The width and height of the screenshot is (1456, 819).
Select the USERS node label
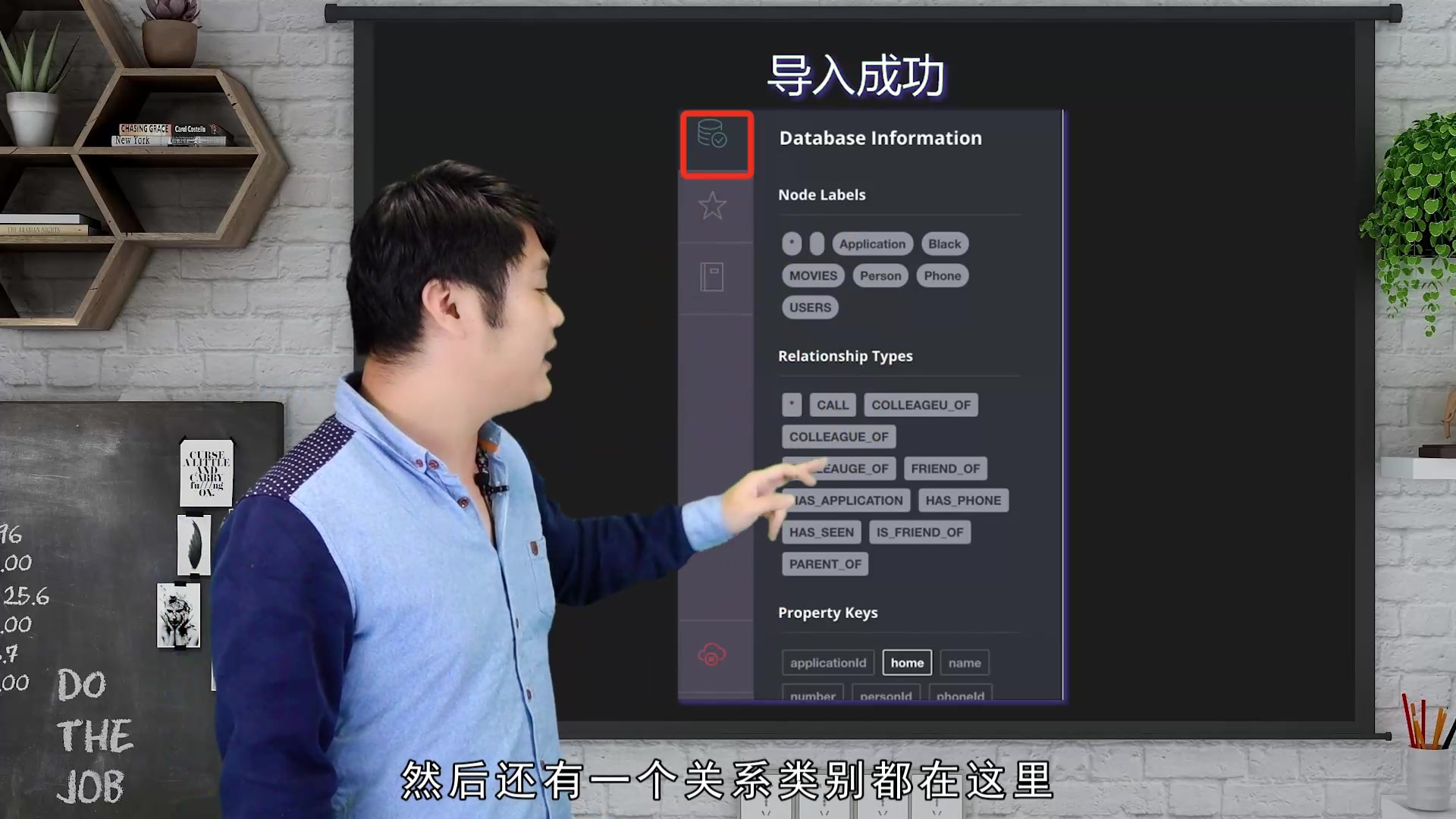click(x=810, y=307)
